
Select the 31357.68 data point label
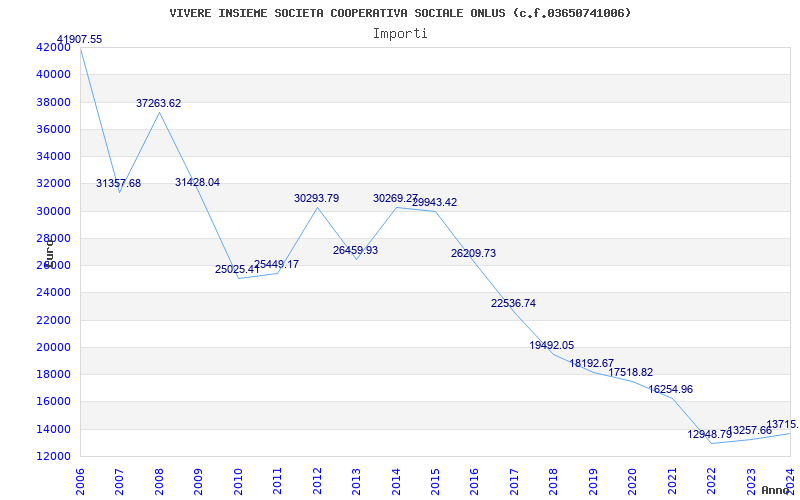[x=118, y=183]
